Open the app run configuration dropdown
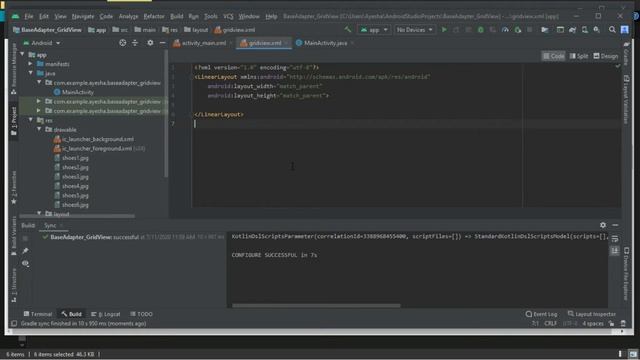The image size is (640, 360). tap(373, 30)
